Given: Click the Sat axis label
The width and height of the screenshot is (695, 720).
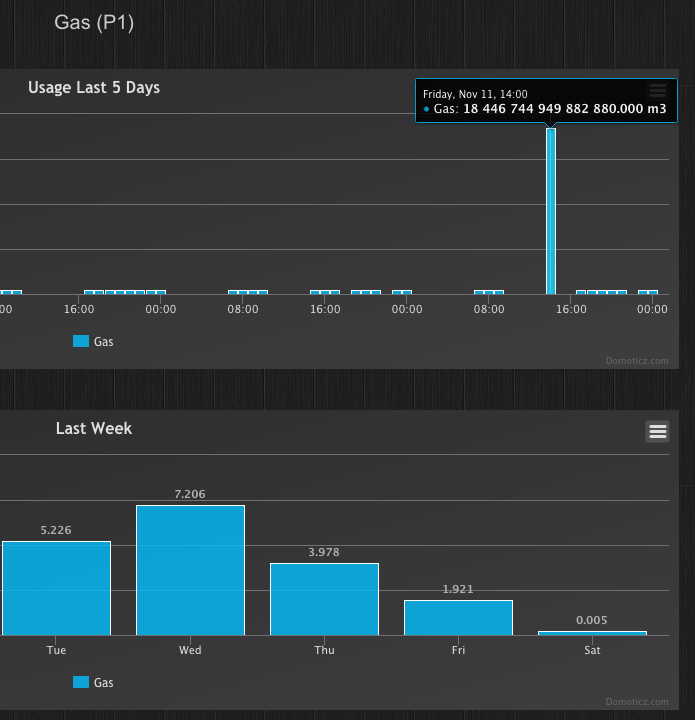Looking at the screenshot, I should [592, 650].
